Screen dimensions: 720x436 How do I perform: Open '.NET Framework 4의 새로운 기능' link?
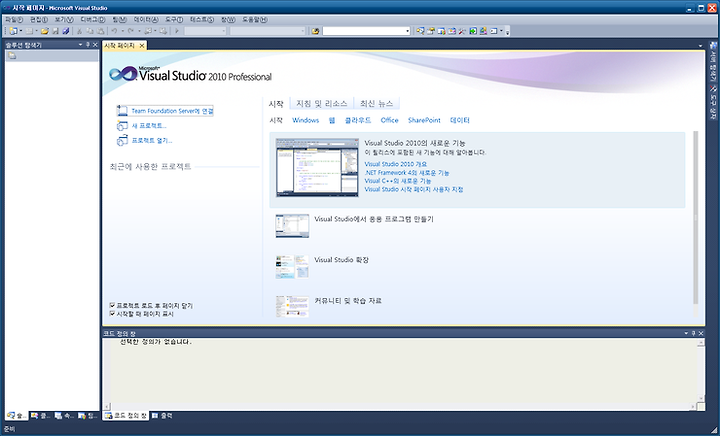[407, 173]
